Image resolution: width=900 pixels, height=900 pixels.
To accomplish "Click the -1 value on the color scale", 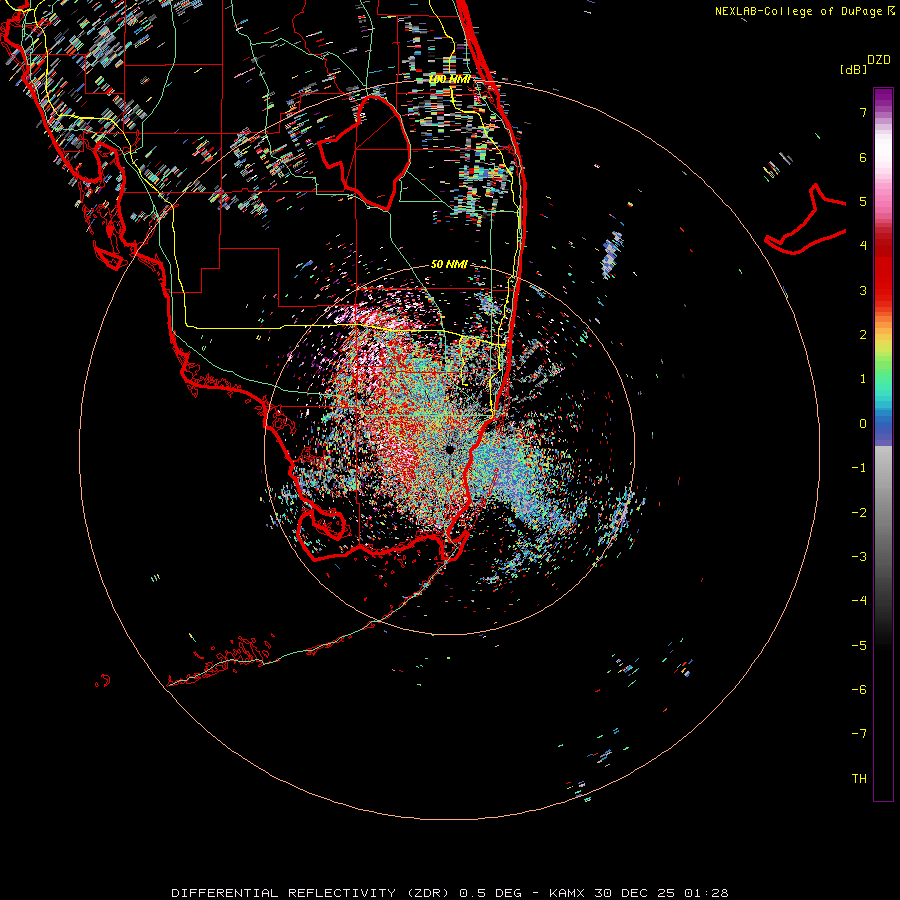I will pos(859,468).
